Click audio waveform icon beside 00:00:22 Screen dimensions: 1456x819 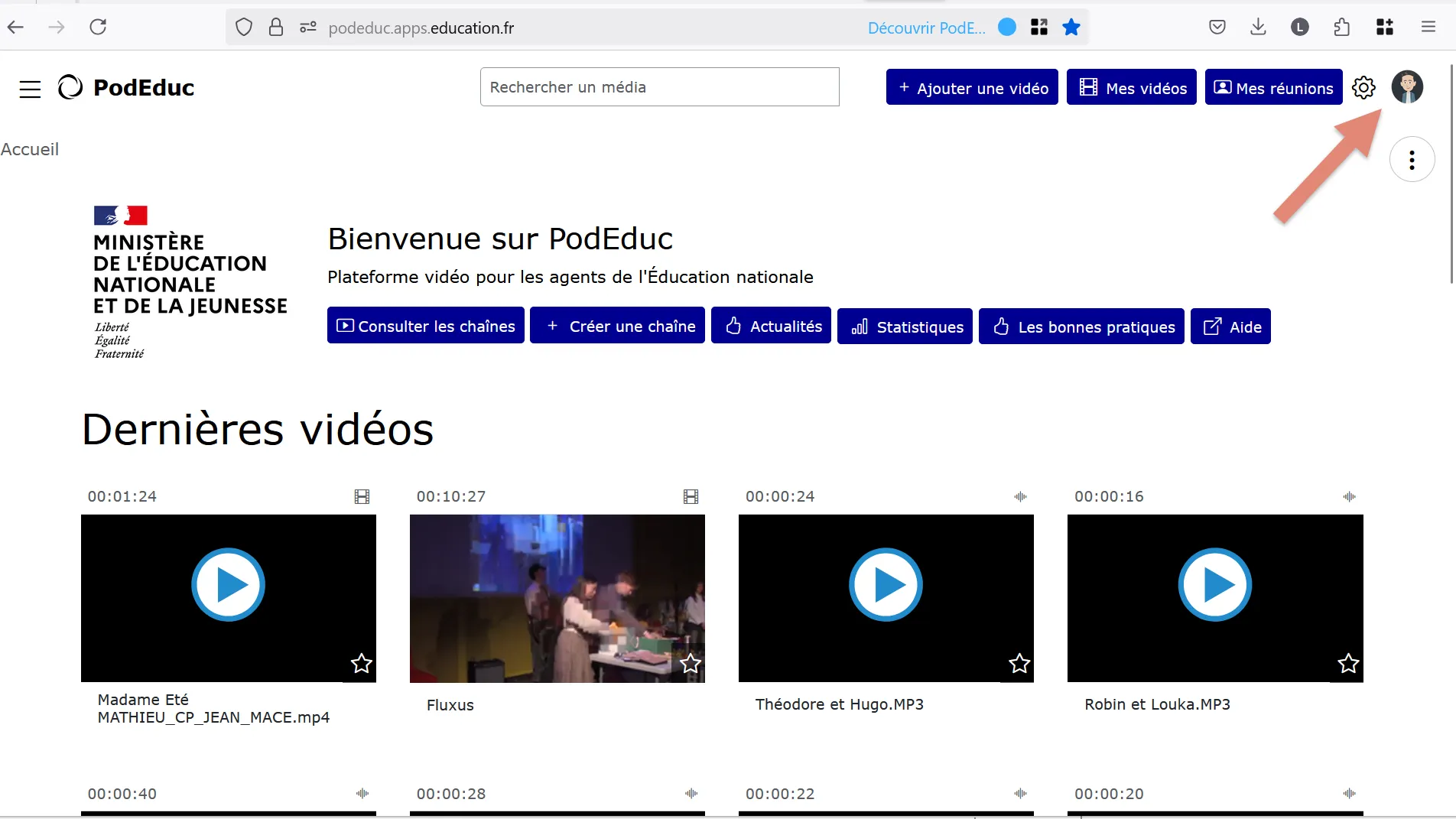[1020, 794]
